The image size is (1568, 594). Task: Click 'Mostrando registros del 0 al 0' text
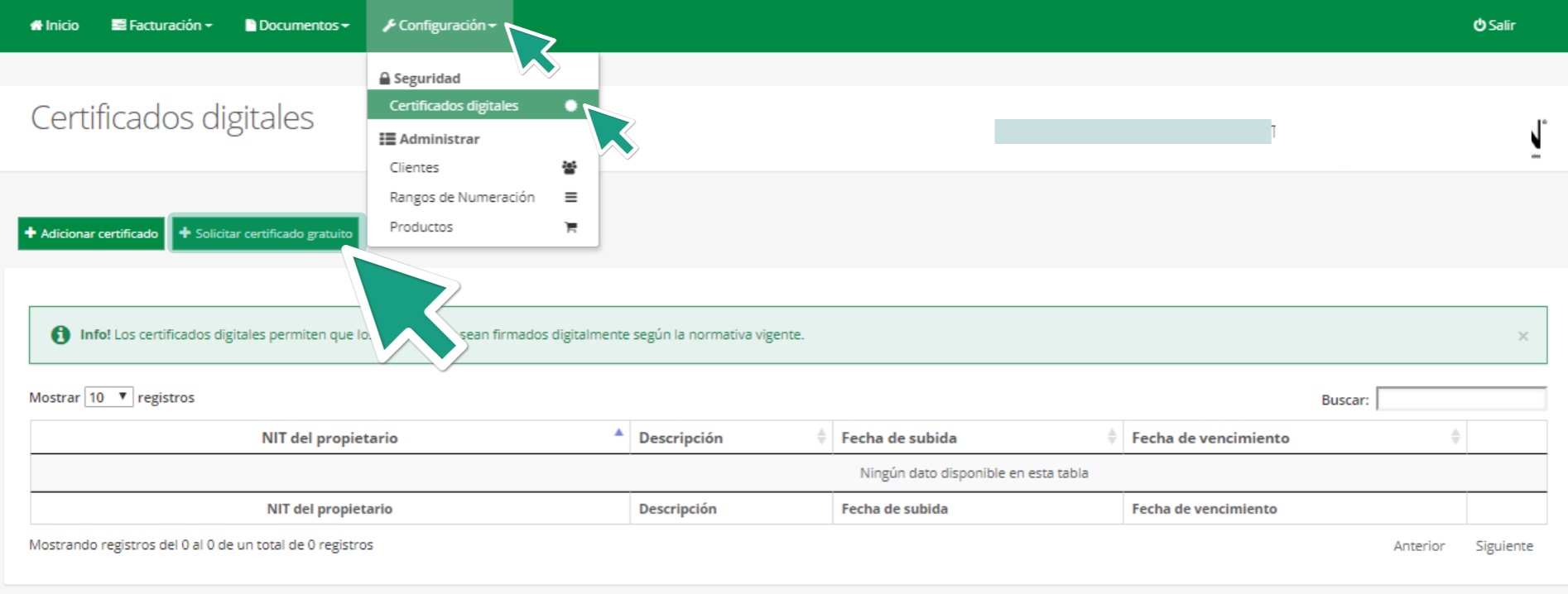[x=201, y=544]
